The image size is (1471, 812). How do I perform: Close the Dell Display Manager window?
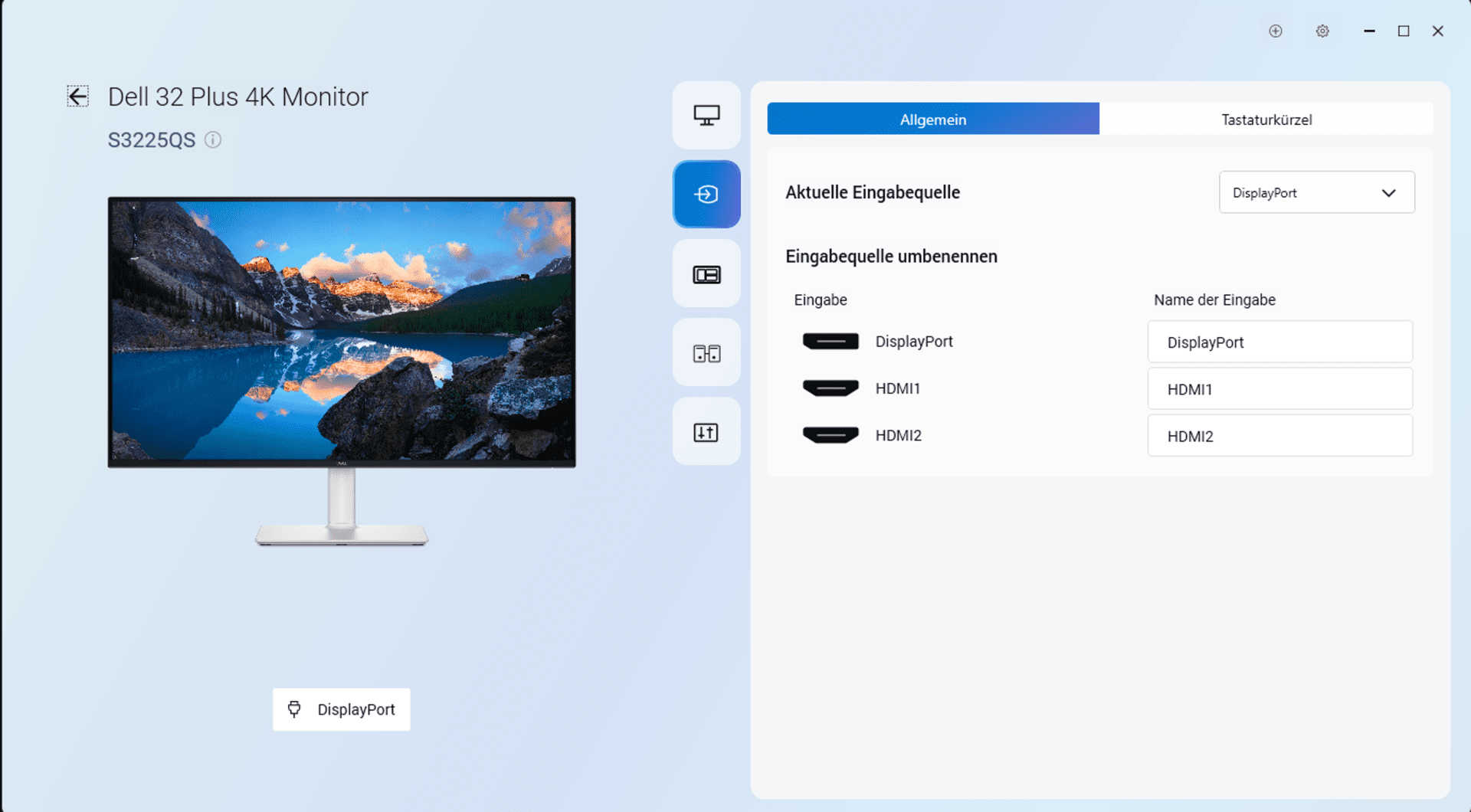[1438, 31]
